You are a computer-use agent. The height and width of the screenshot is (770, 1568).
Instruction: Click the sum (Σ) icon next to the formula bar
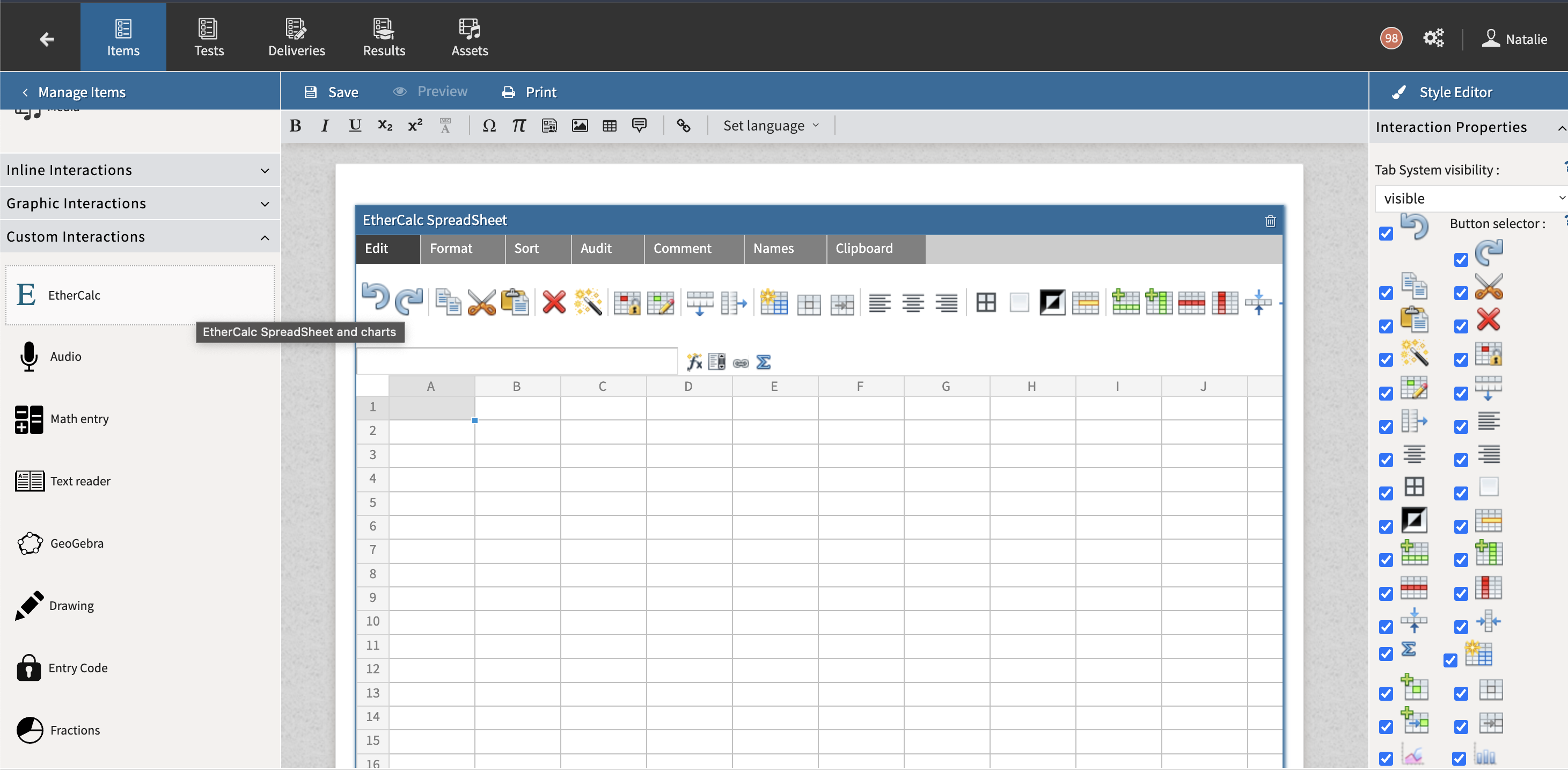(x=765, y=362)
